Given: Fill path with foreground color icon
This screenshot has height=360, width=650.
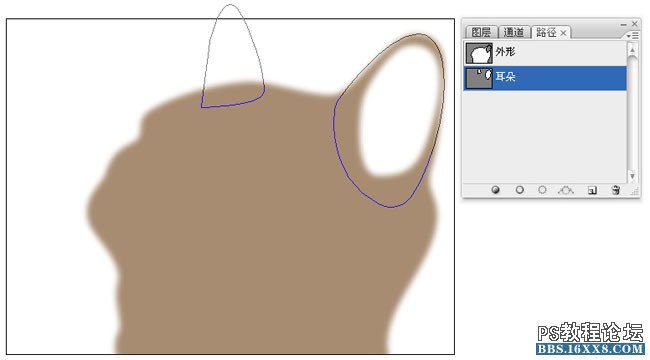Looking at the screenshot, I should pyautogui.click(x=495, y=190).
